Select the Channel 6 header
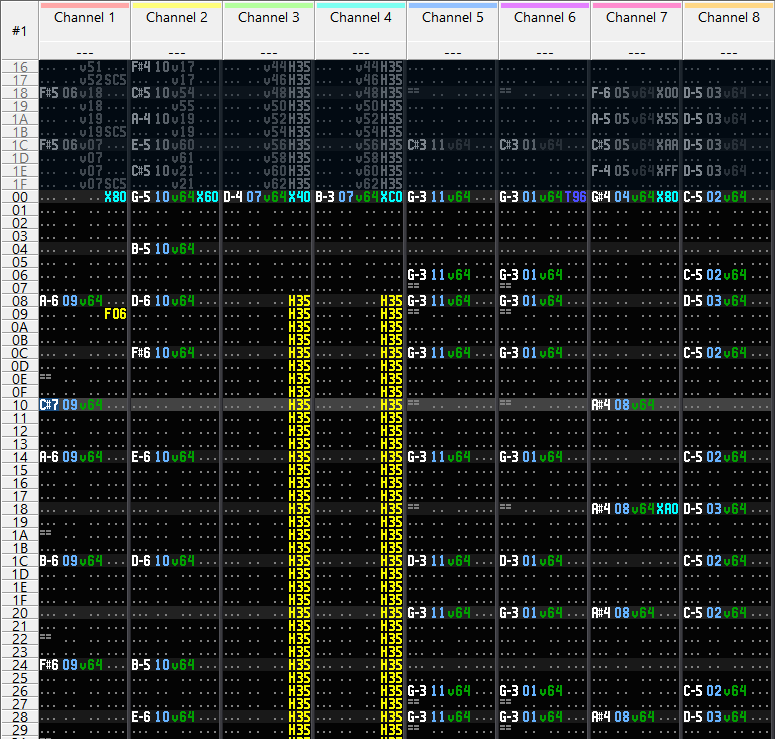 [x=544, y=18]
